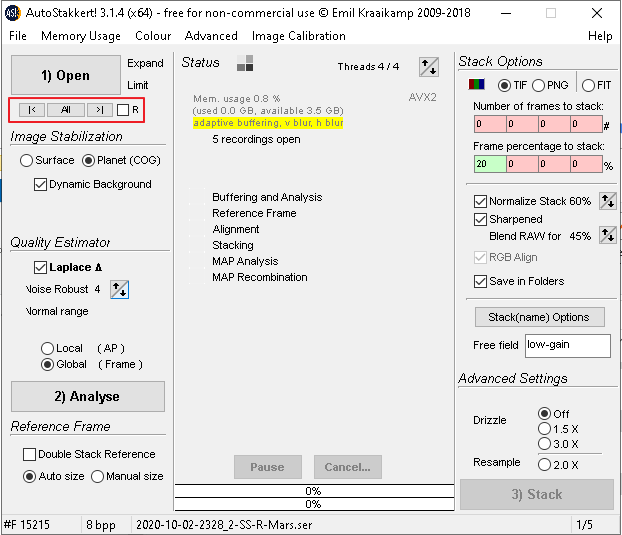Viewport: 622px width, 535px height.
Task: Click the AutoStakkert app icon in title bar
Action: click(13, 12)
